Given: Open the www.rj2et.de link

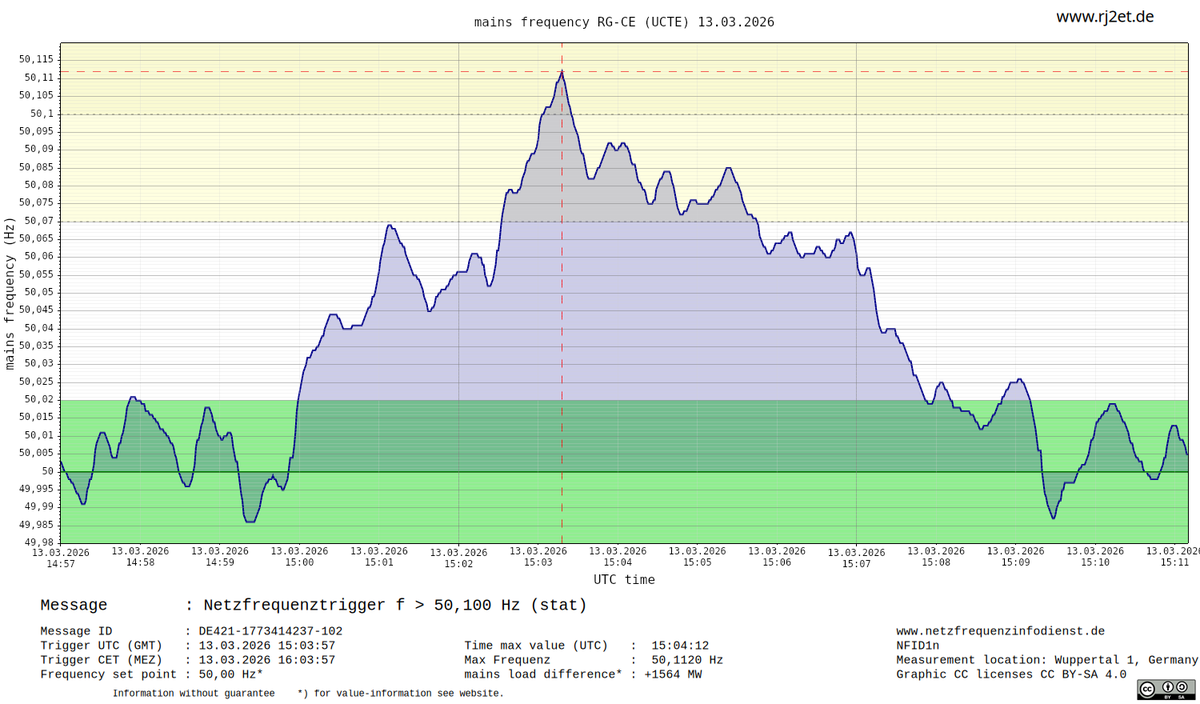Looking at the screenshot, I should (x=1105, y=17).
